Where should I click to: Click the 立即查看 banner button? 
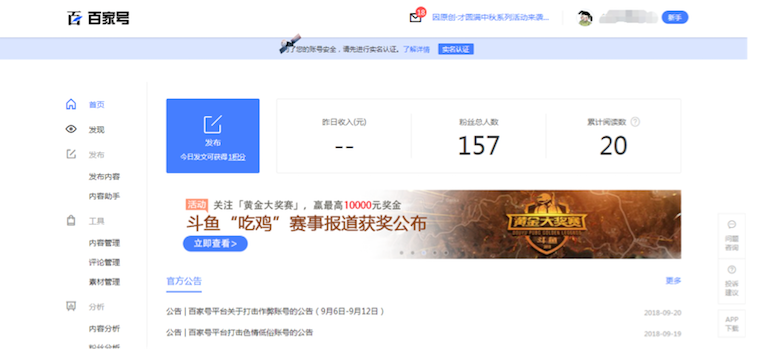pos(215,243)
